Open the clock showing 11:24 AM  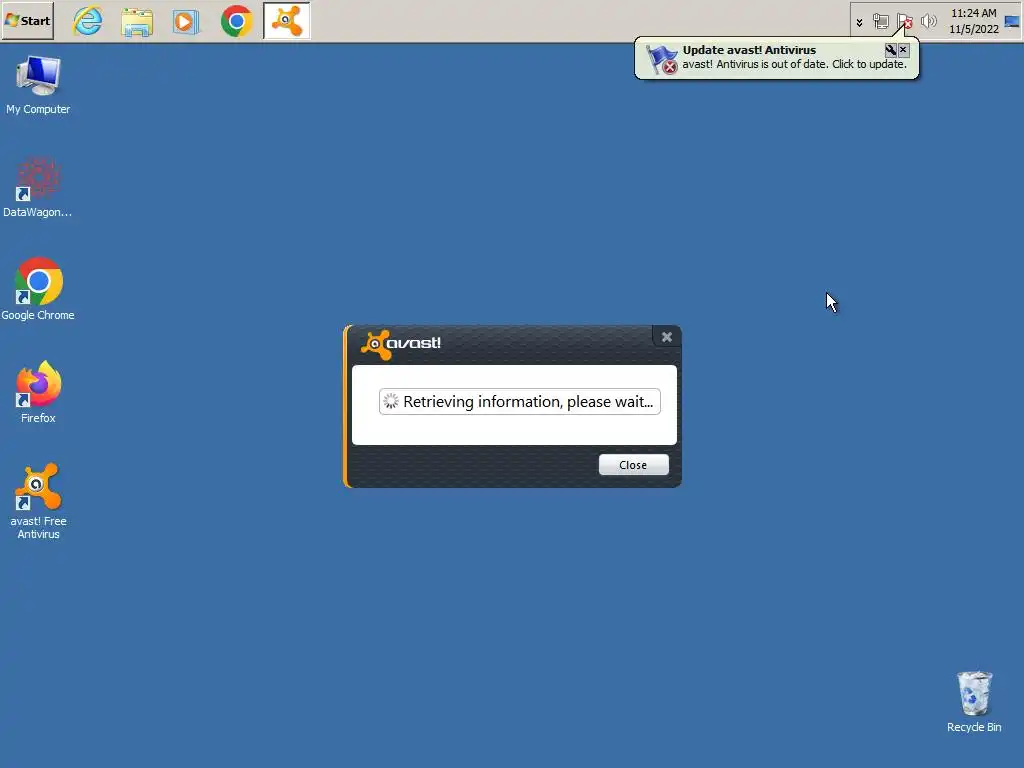pyautogui.click(x=974, y=21)
